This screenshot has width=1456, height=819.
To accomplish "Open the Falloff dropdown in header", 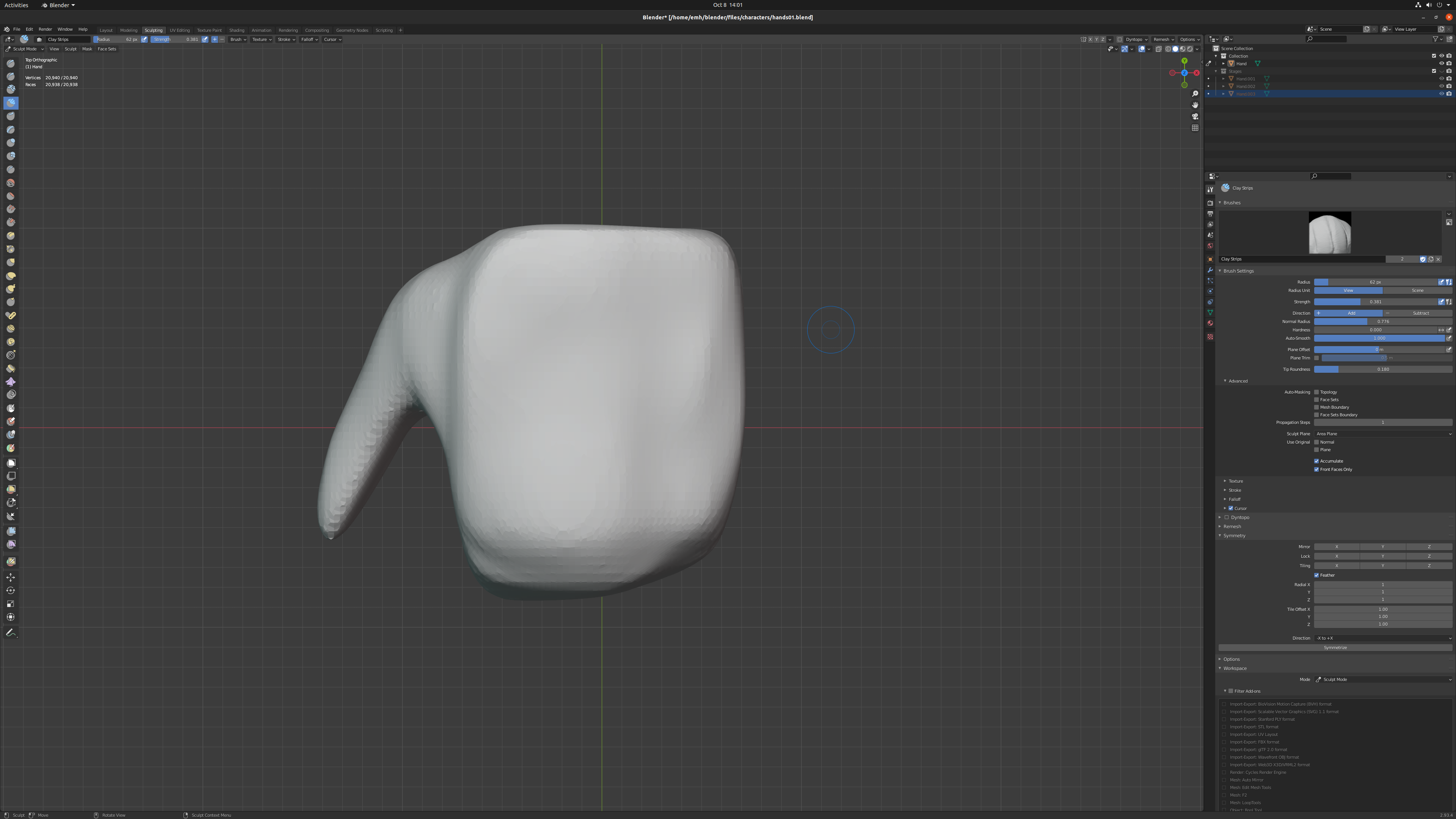I will pyautogui.click(x=309, y=39).
